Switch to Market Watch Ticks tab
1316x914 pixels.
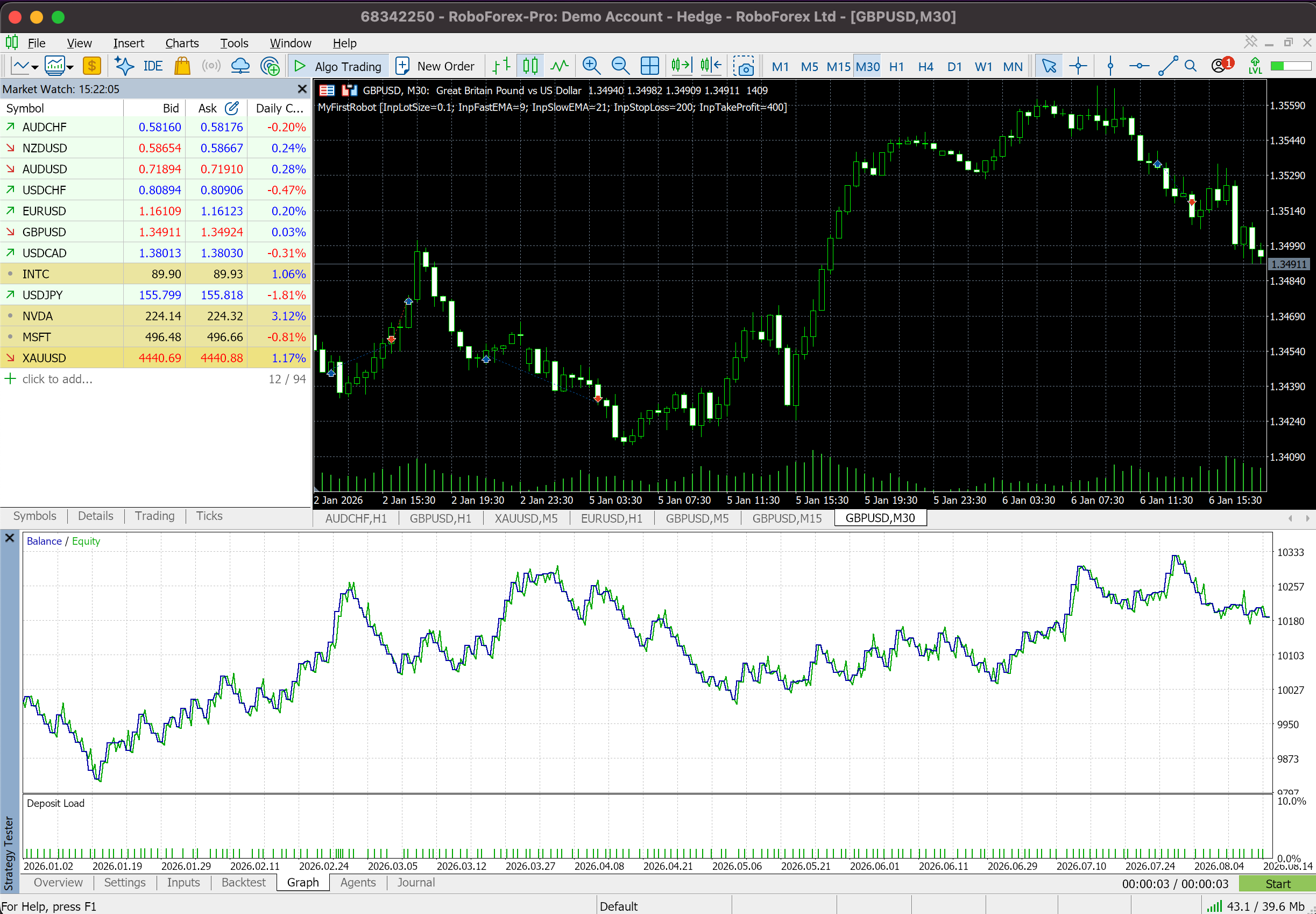pos(209,516)
